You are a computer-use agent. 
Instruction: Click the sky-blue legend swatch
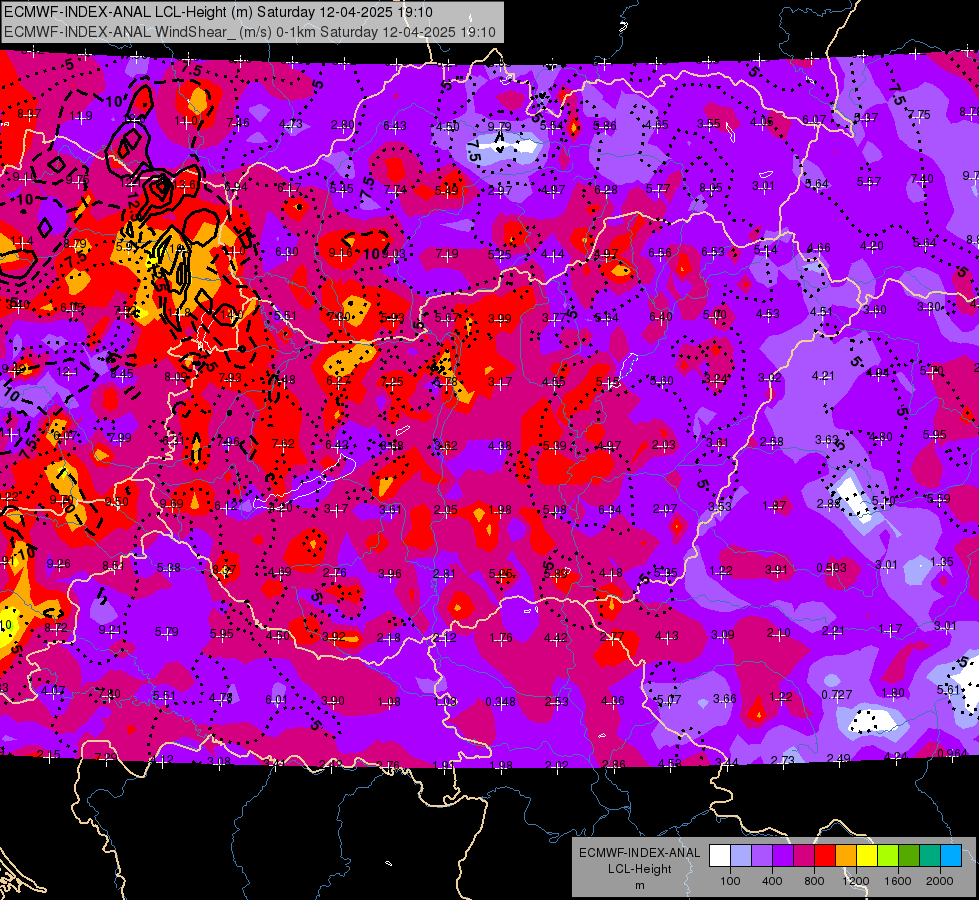[951, 856]
